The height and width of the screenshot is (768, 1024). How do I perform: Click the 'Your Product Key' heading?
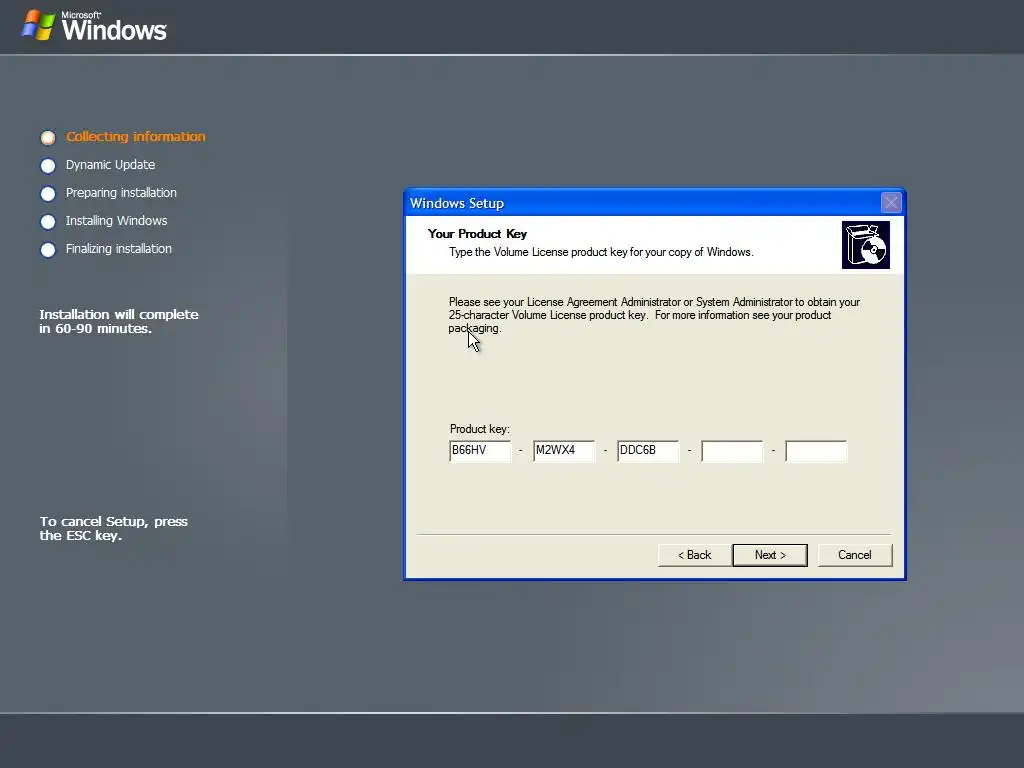pyautogui.click(x=477, y=234)
